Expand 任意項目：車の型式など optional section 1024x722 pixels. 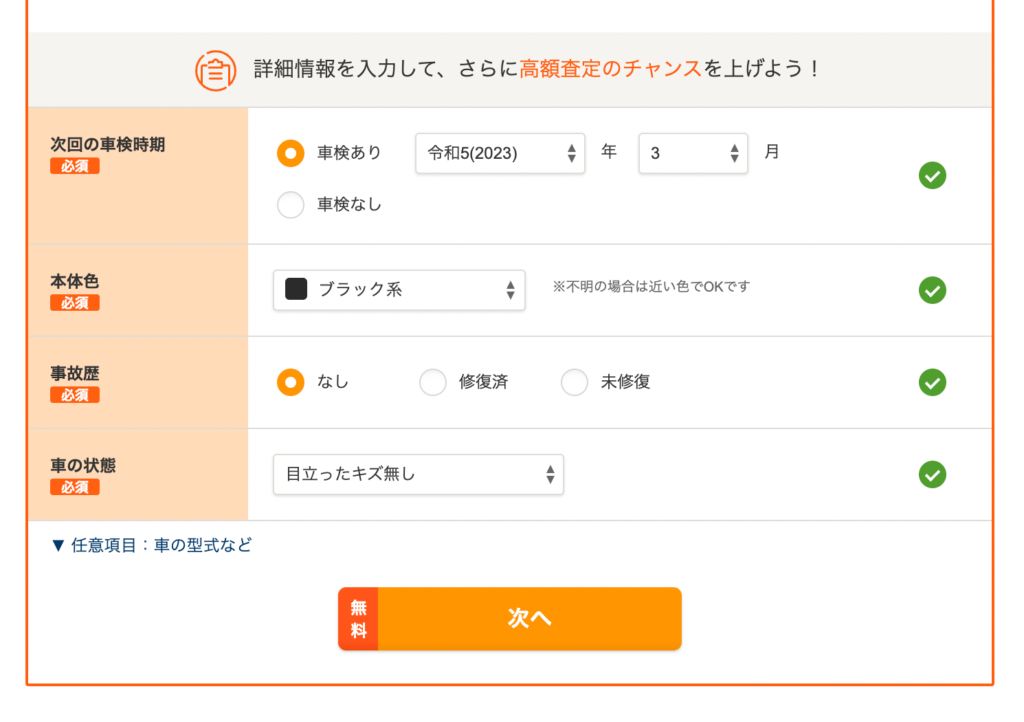point(152,545)
